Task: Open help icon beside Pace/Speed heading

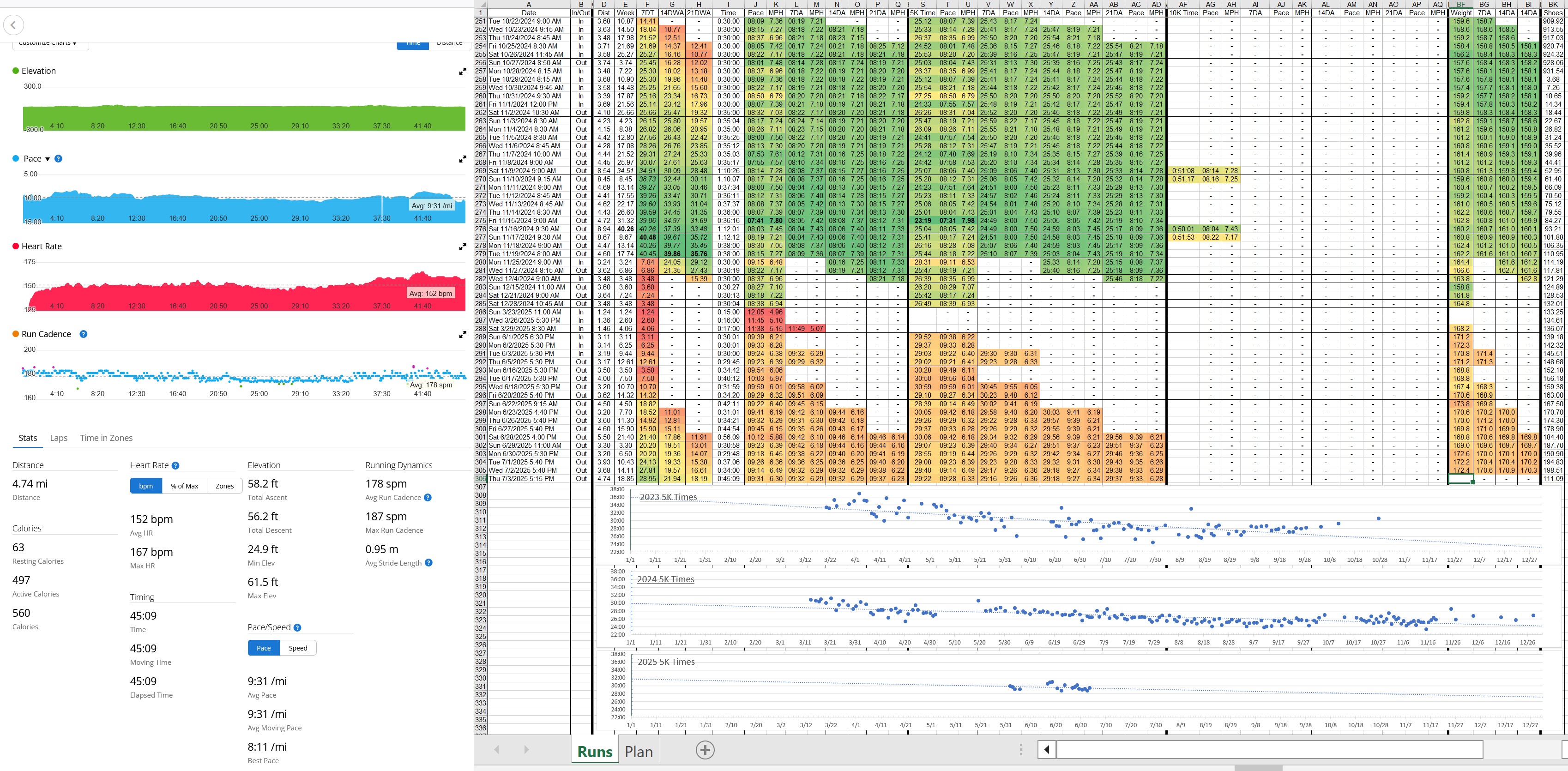Action: click(297, 627)
